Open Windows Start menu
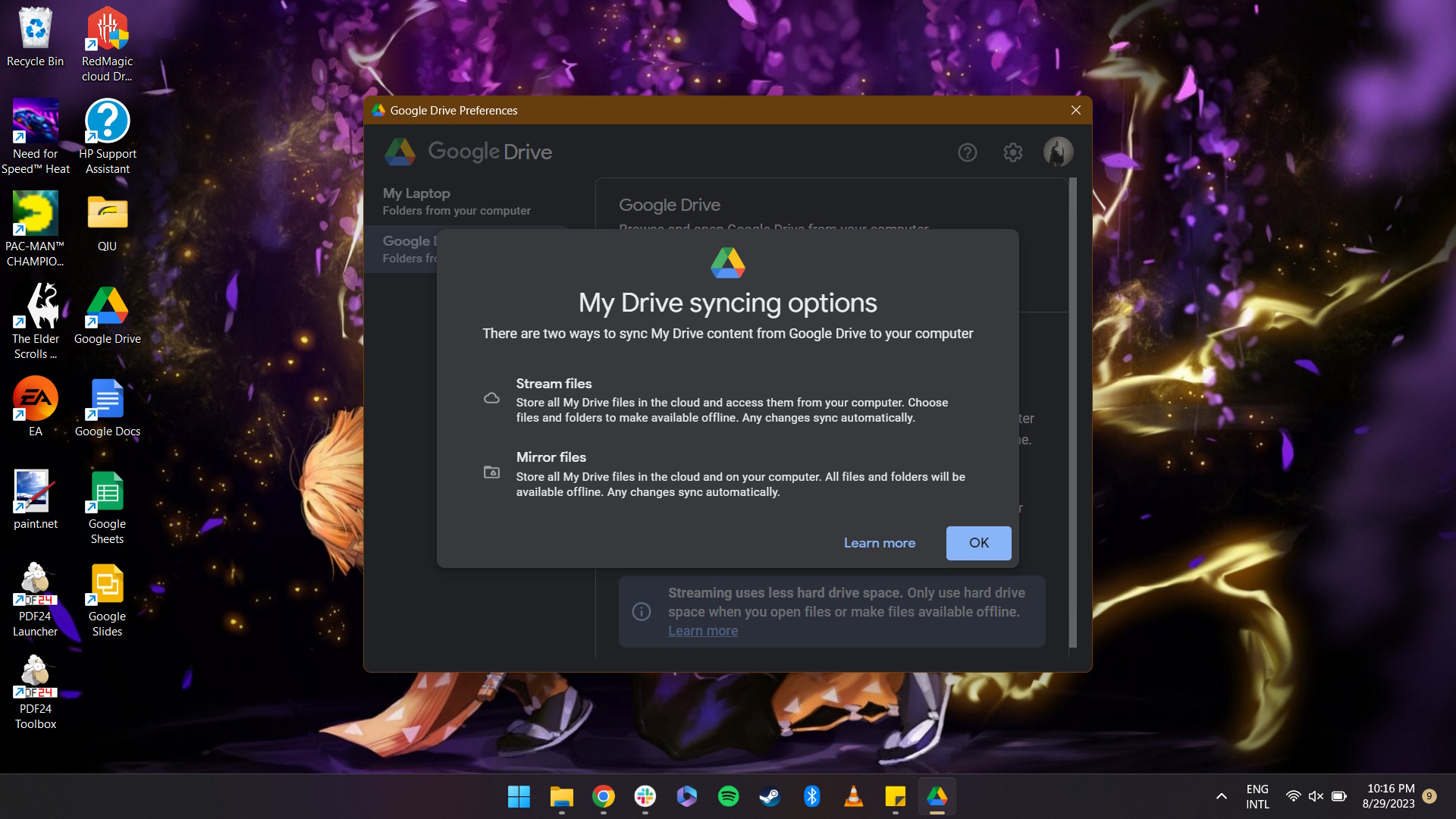Image resolution: width=1456 pixels, height=819 pixels. point(519,796)
